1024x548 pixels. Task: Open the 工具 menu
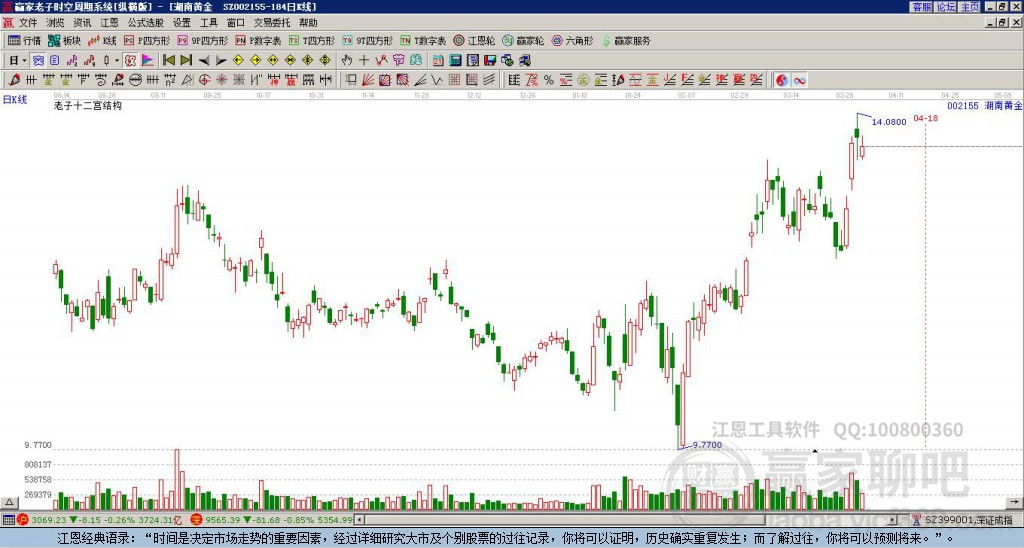click(x=208, y=23)
